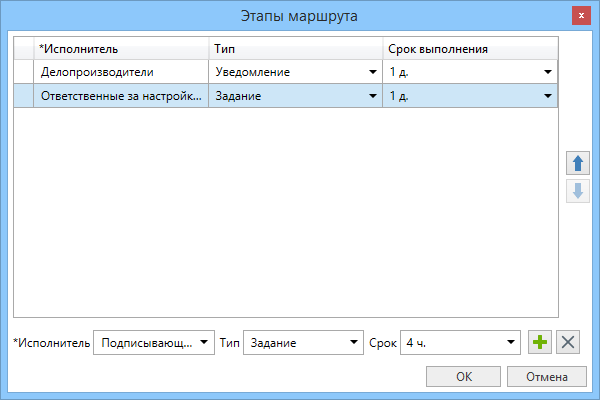Click the Срок выполнения column header

pos(470,49)
